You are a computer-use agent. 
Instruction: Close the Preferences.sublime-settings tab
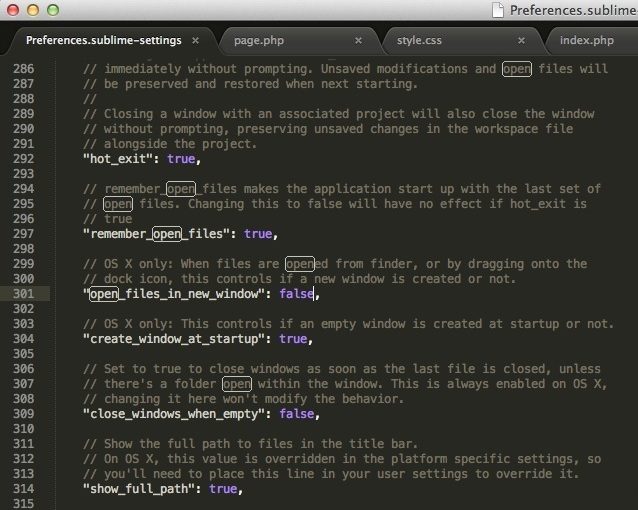[x=195, y=40]
